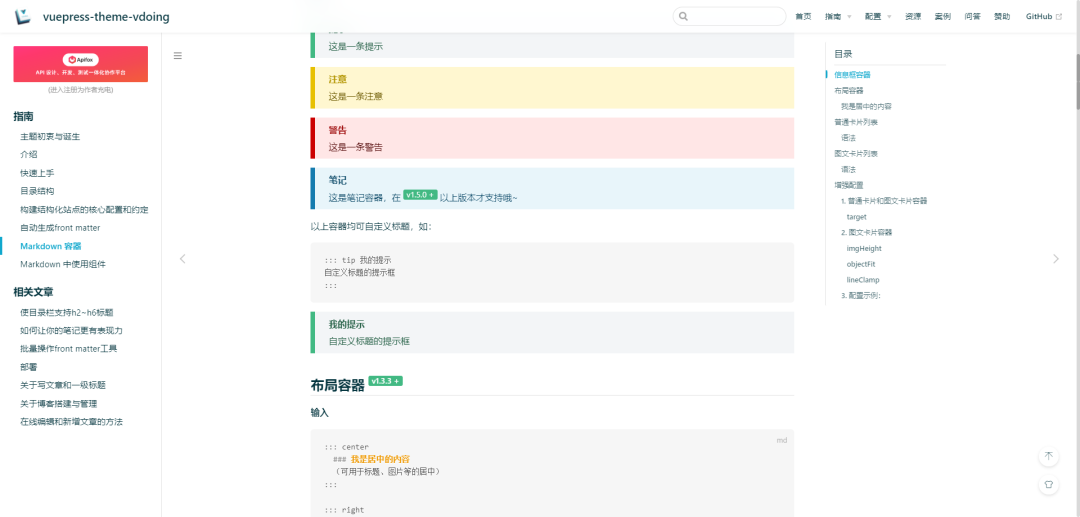Click the v1.3.3 + badge beside 布局容器

click(x=386, y=381)
